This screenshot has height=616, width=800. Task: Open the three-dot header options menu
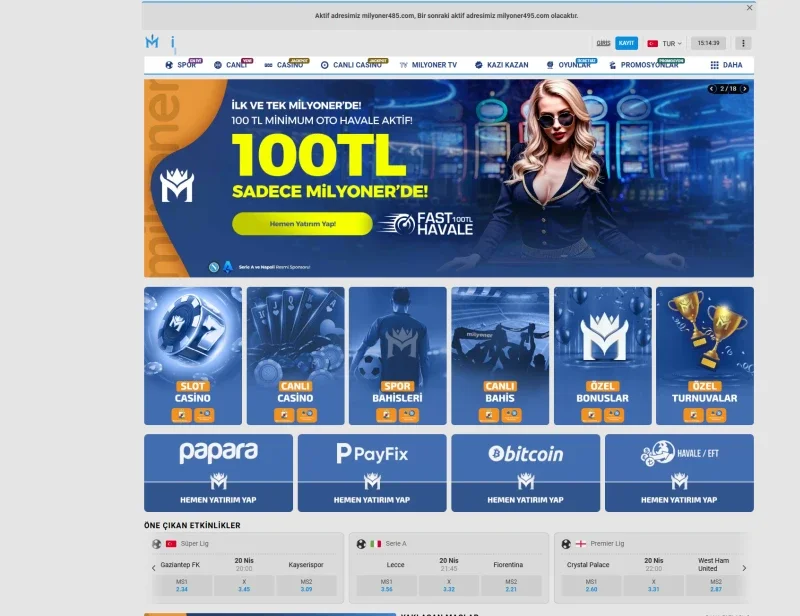click(x=743, y=43)
